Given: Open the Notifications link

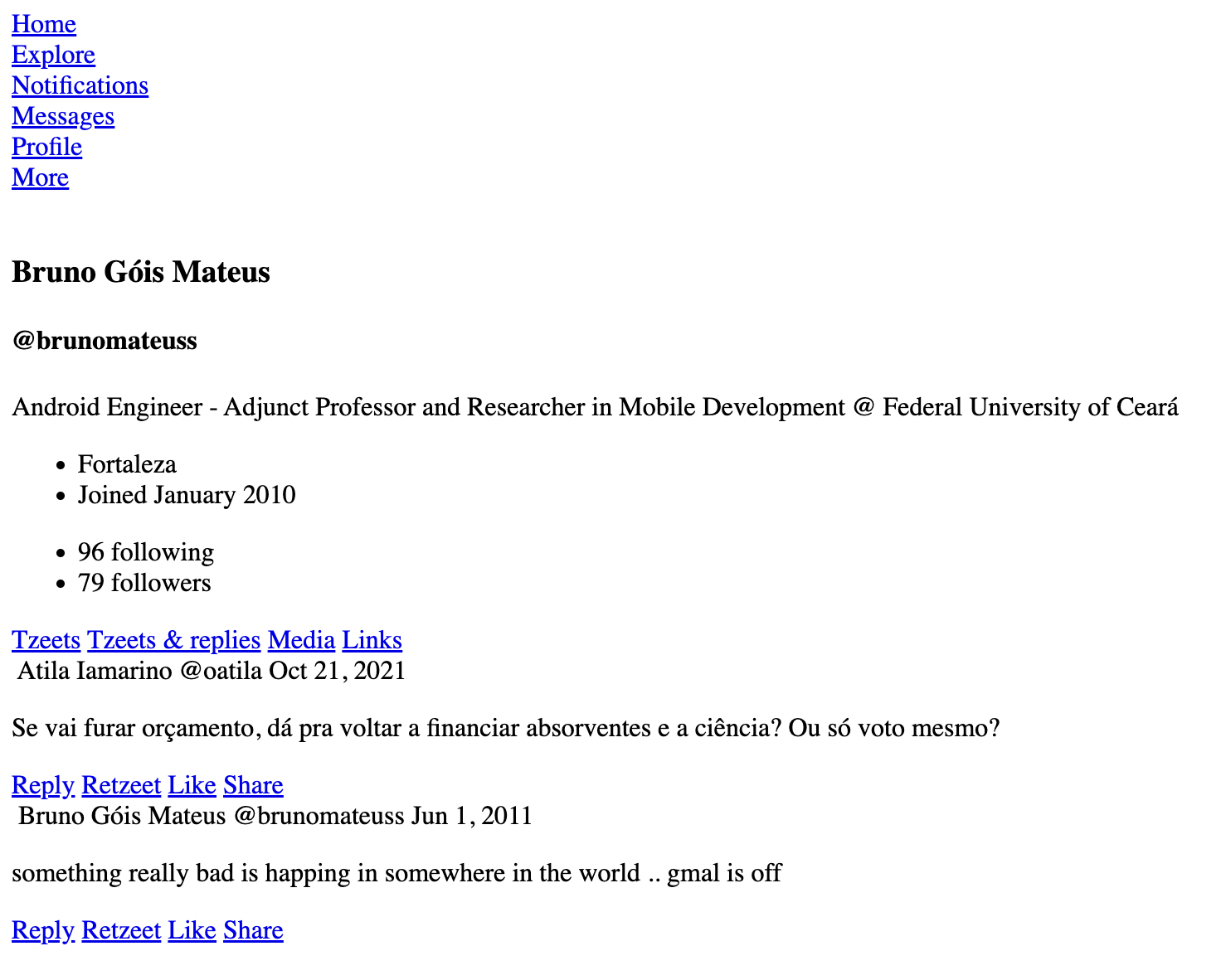Looking at the screenshot, I should 80,85.
